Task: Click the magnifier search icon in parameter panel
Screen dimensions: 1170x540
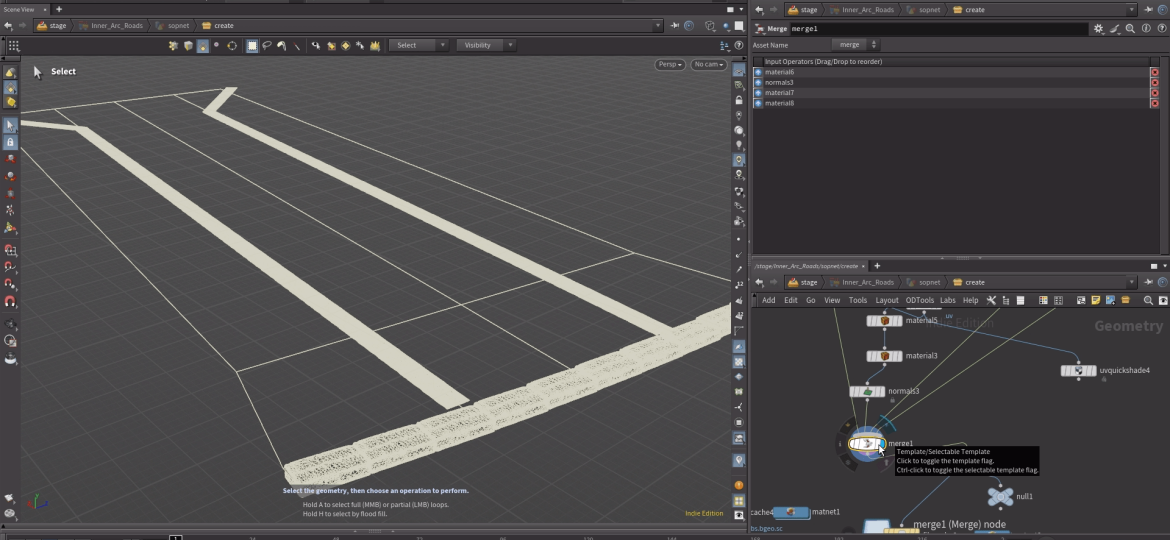Action: point(1130,29)
